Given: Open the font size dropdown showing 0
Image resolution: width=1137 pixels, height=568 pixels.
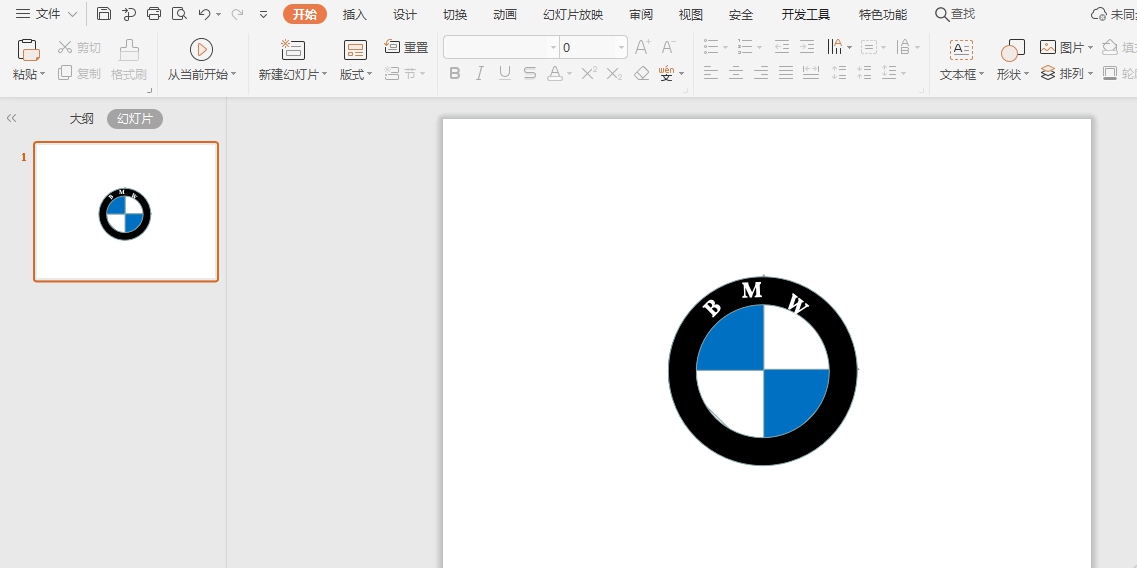Looking at the screenshot, I should 621,47.
